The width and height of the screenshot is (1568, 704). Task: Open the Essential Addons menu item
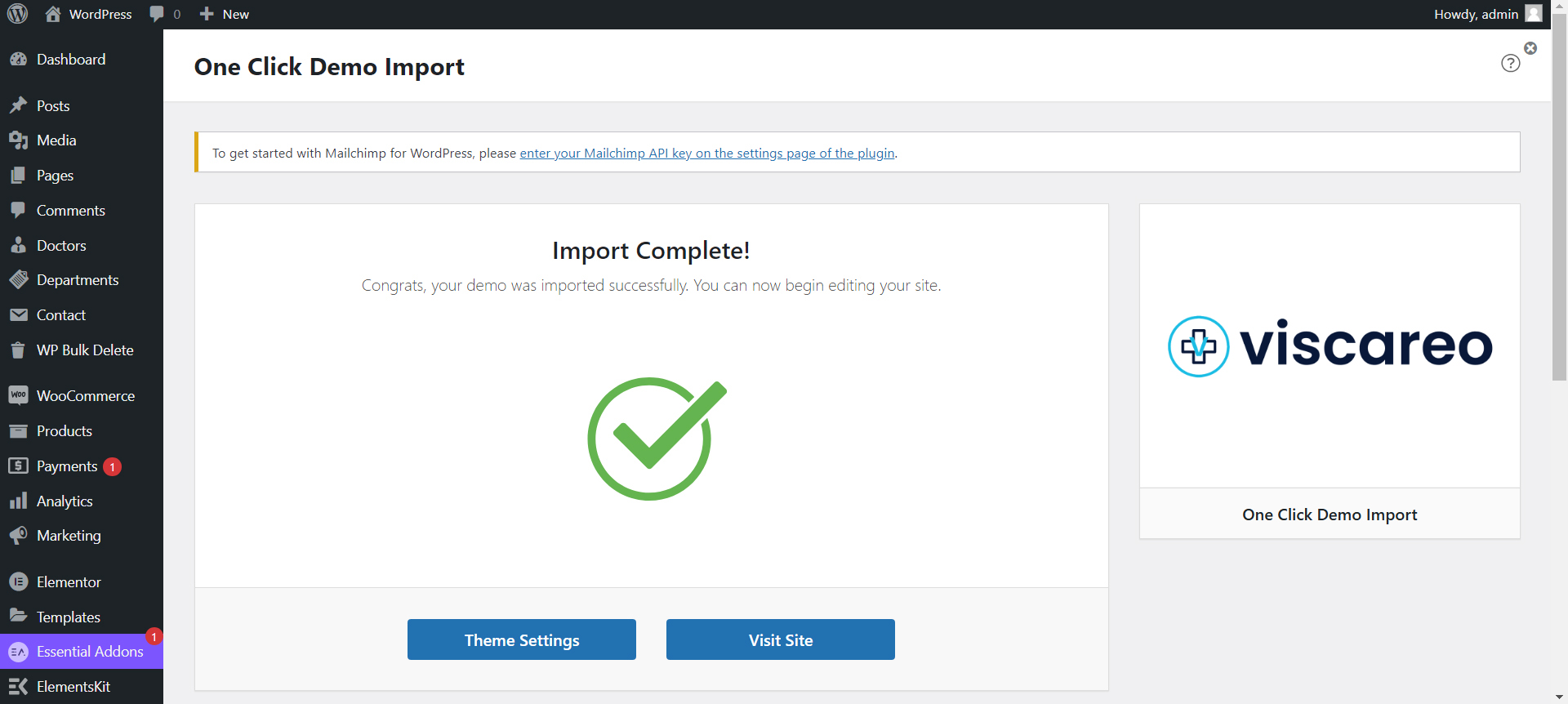[82, 652]
